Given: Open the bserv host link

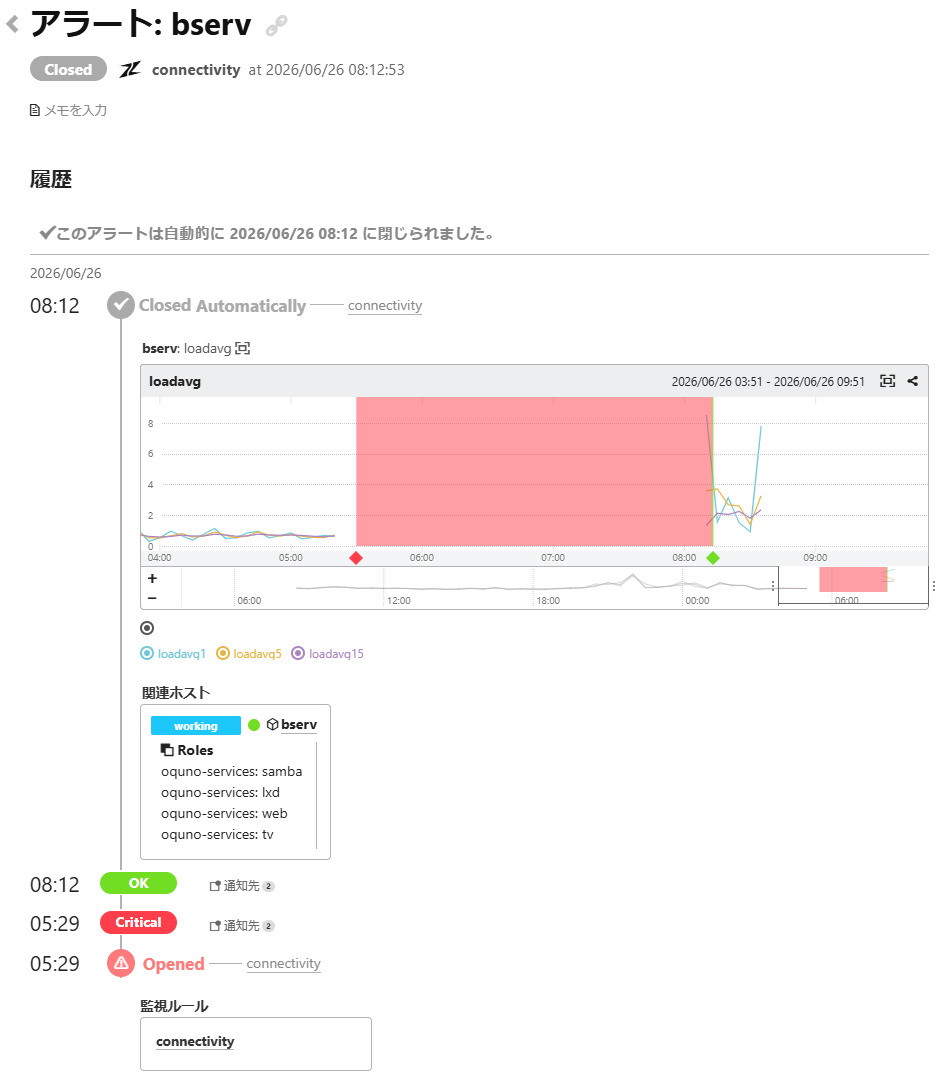Looking at the screenshot, I should [299, 725].
